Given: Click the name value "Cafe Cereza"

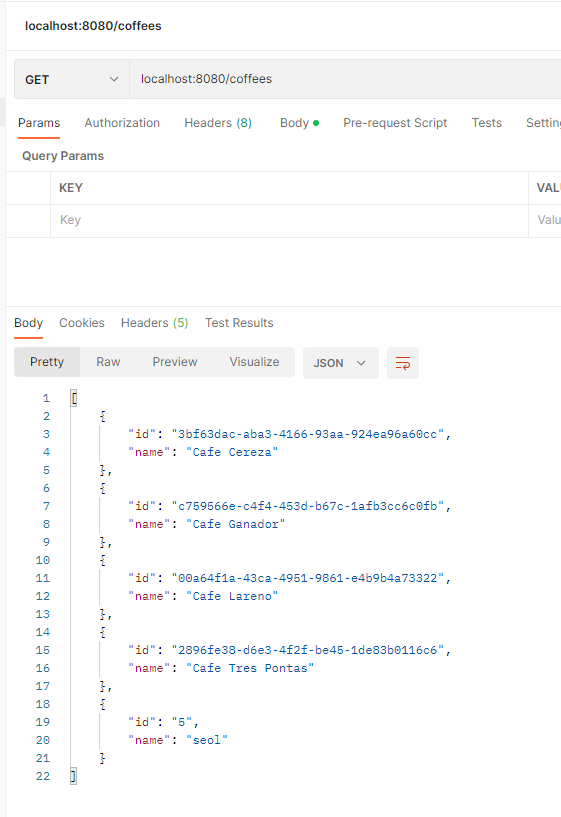Looking at the screenshot, I should click(x=232, y=452).
